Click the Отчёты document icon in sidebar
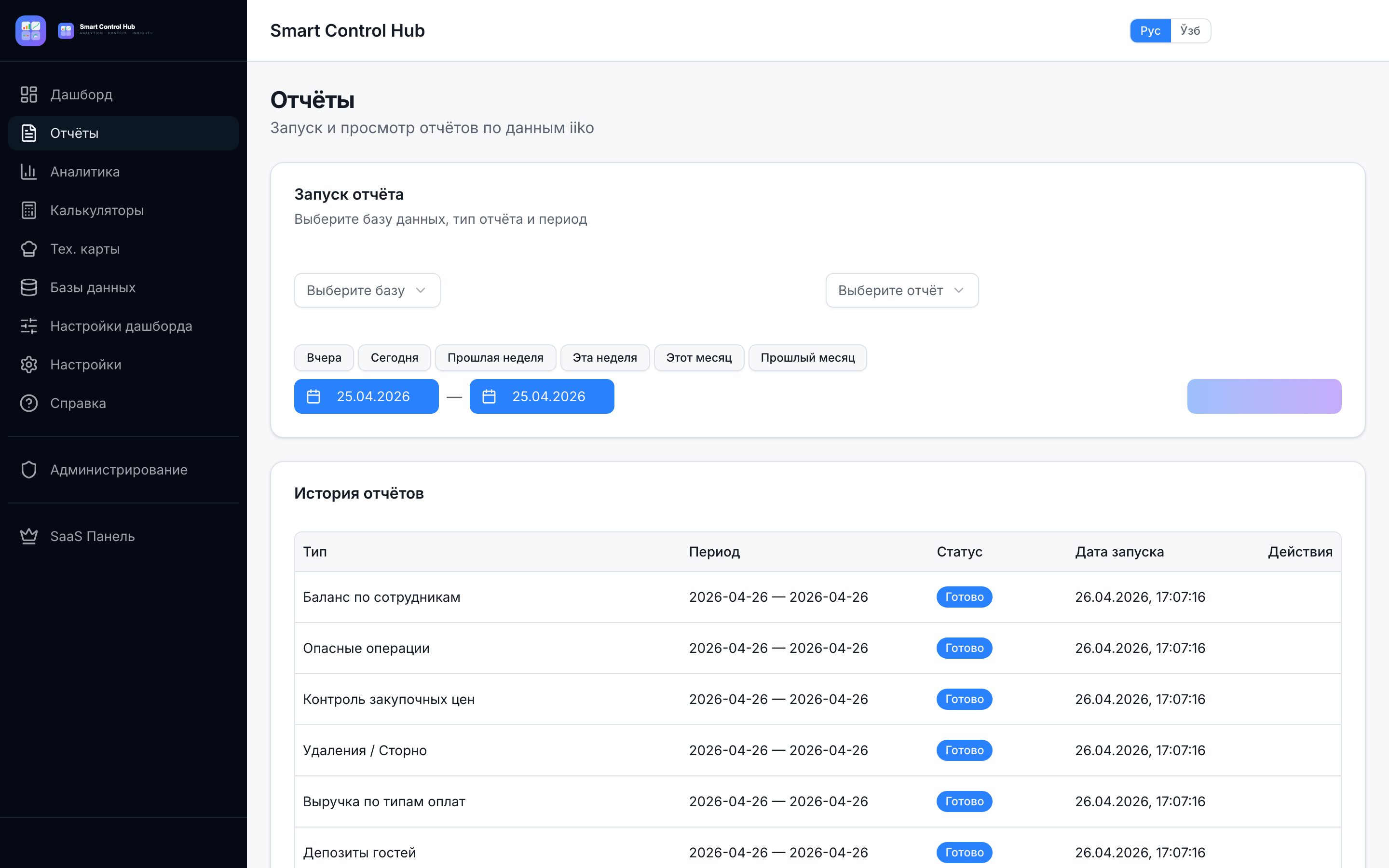 29,133
